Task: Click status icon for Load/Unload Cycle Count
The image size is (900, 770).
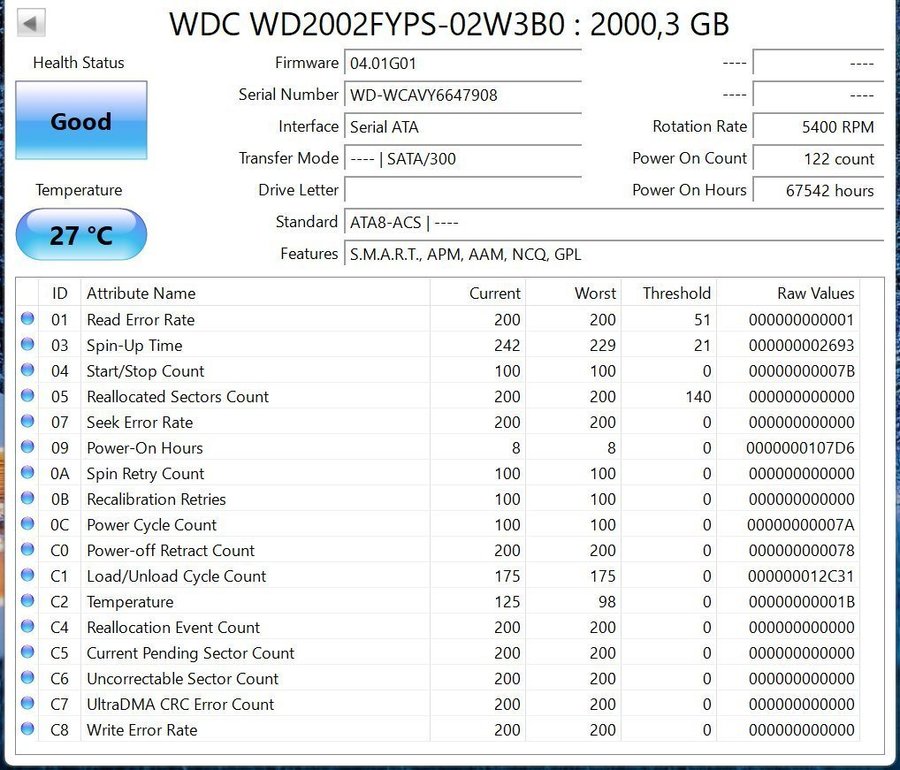Action: coord(28,576)
